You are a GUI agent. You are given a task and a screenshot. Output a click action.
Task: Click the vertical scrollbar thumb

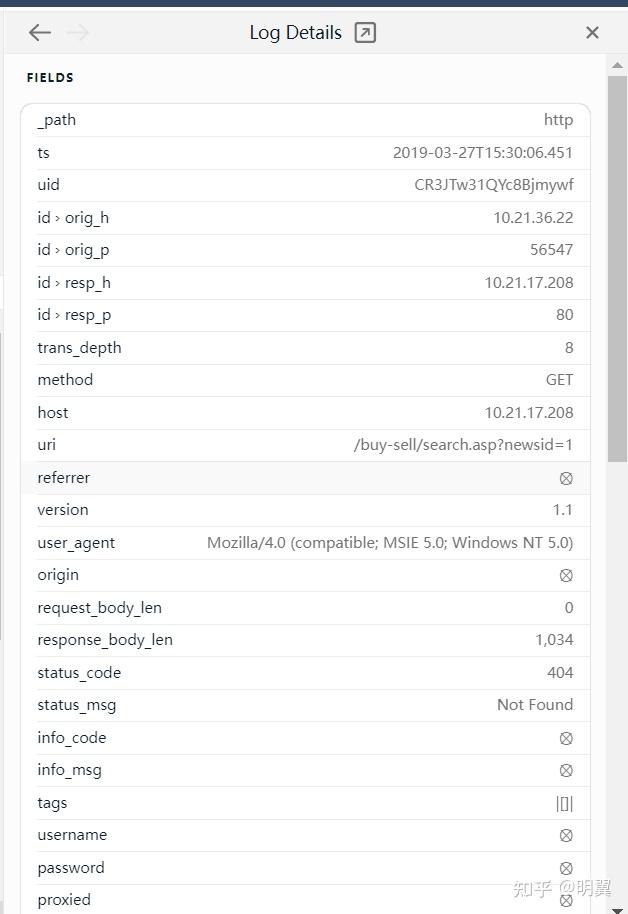(x=617, y=268)
